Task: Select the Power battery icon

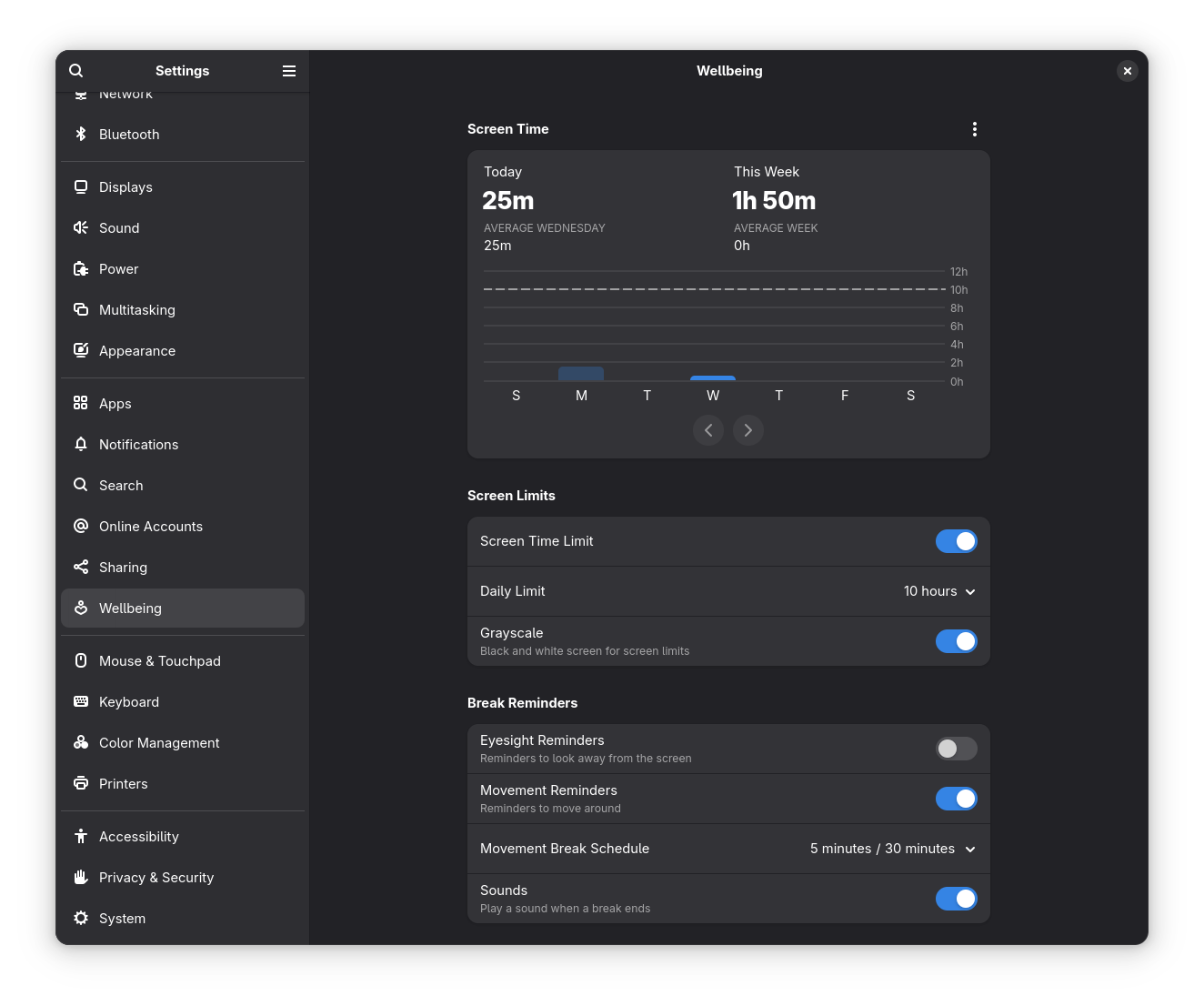Action: click(81, 268)
